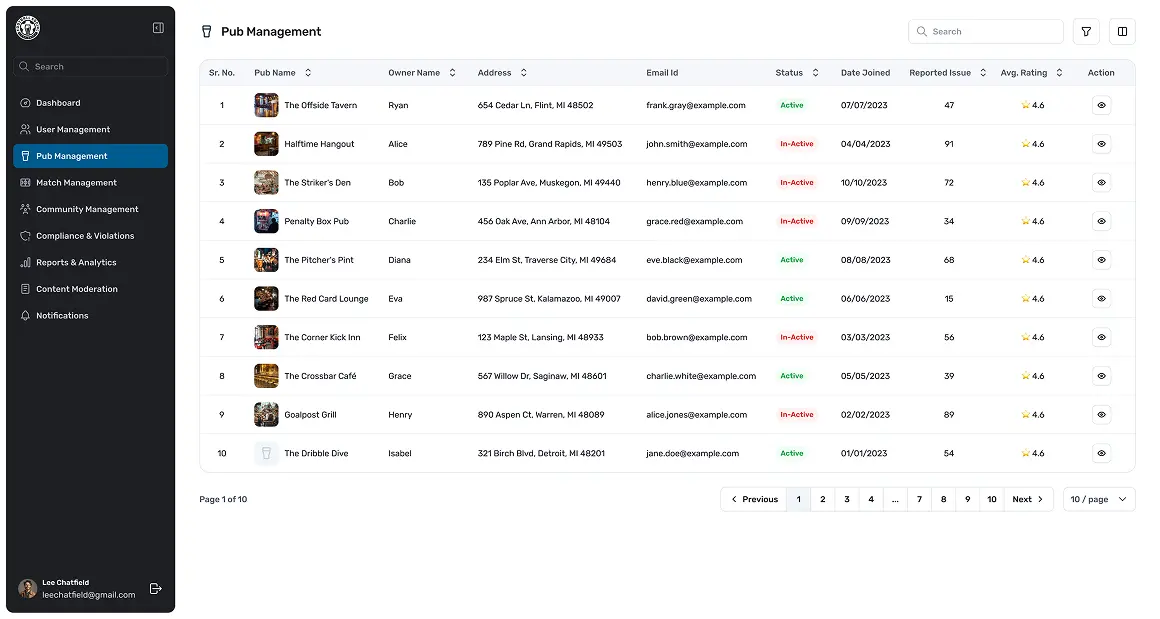Open User Management in sidebar

click(x=73, y=130)
